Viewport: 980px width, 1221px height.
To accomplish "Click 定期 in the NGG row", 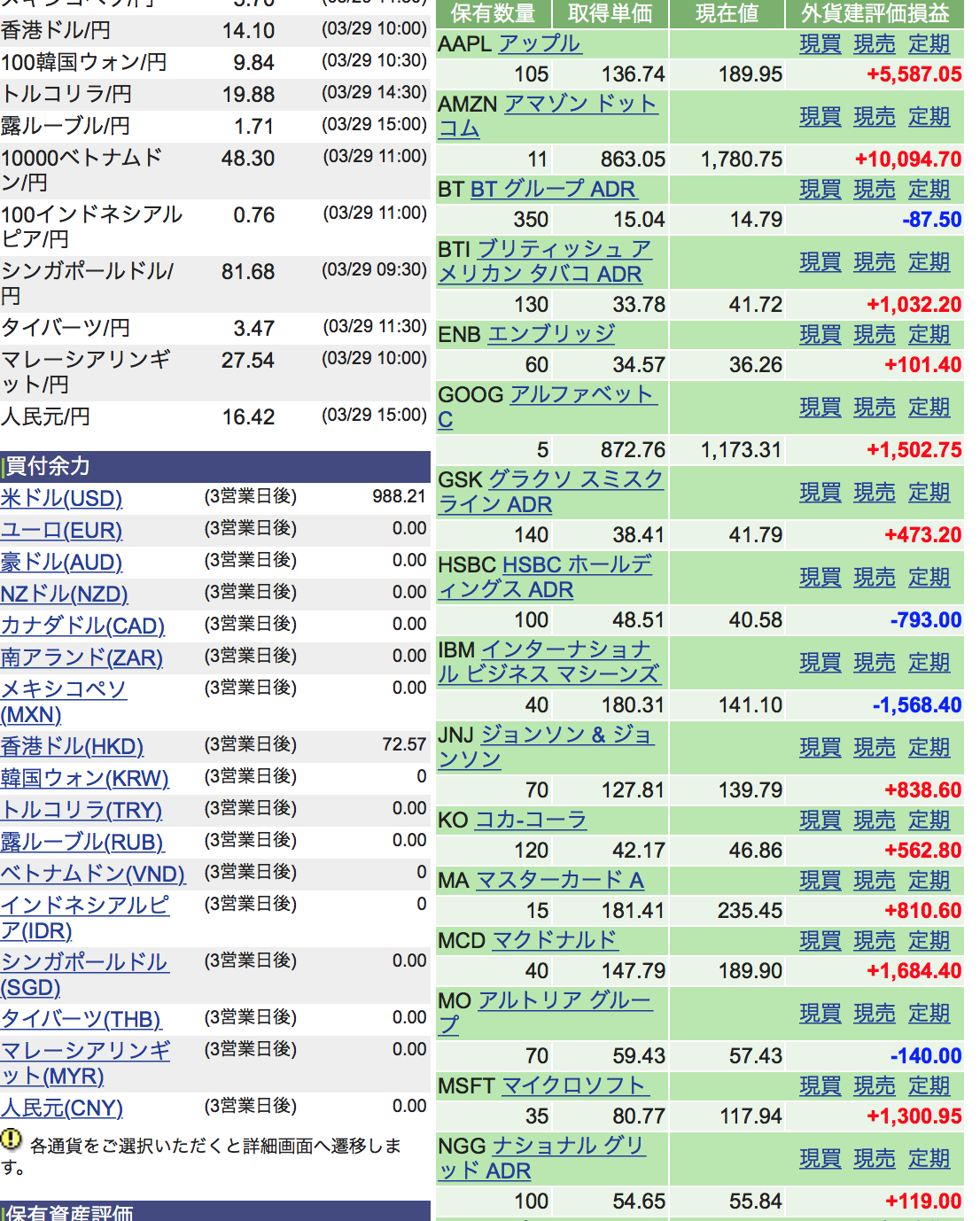I will click(x=929, y=1158).
